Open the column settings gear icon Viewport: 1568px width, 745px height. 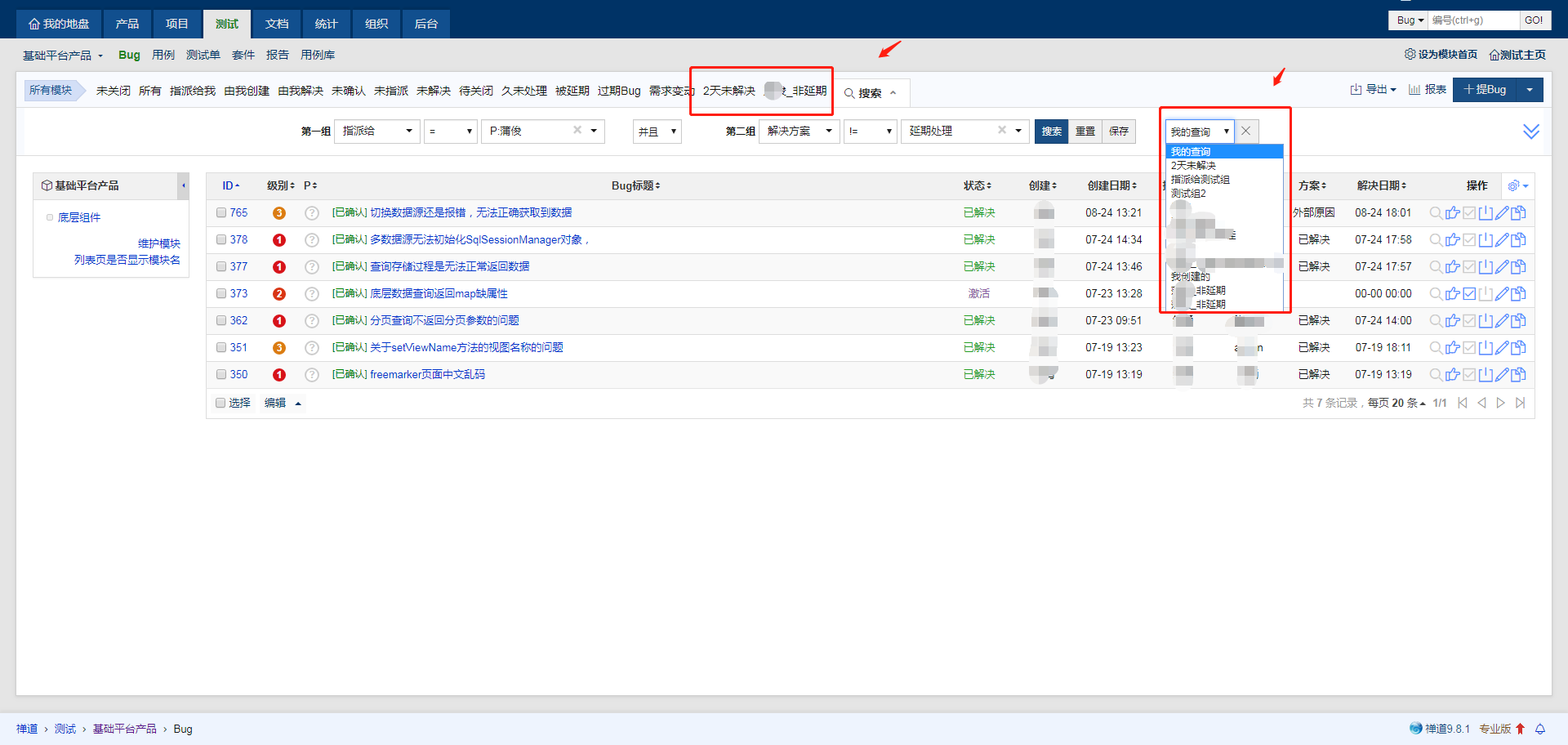[1515, 186]
